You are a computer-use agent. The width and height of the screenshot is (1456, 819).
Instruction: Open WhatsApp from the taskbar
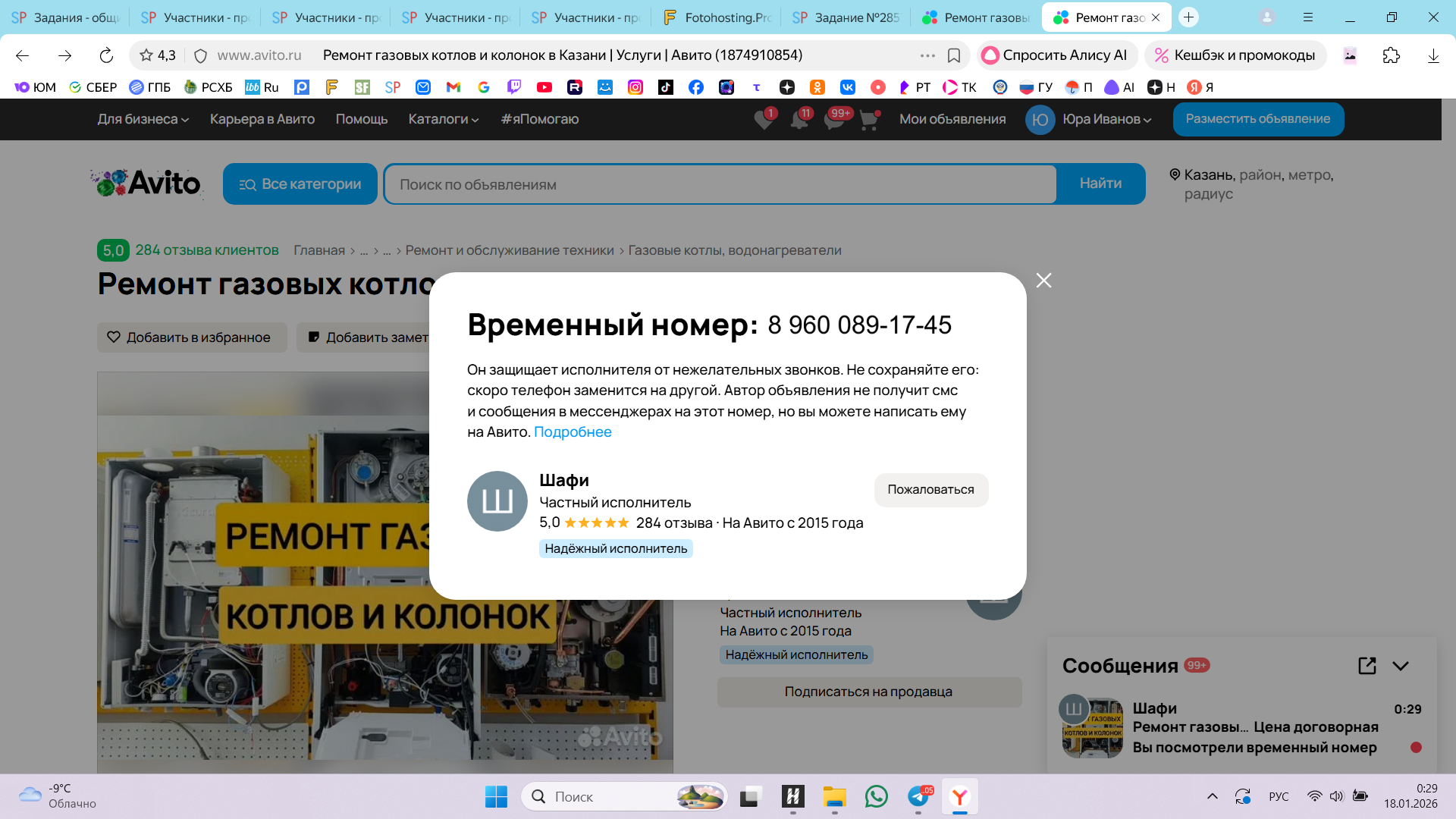[x=876, y=796]
